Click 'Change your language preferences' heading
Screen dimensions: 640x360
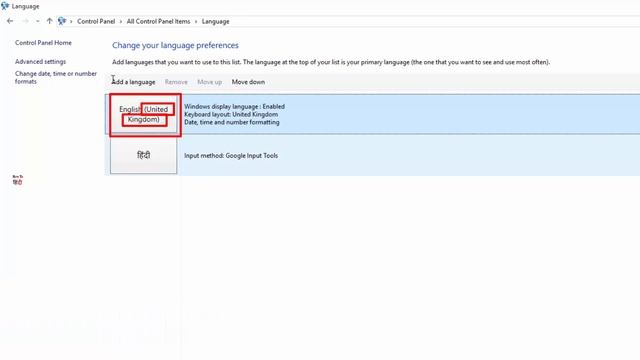coord(176,45)
